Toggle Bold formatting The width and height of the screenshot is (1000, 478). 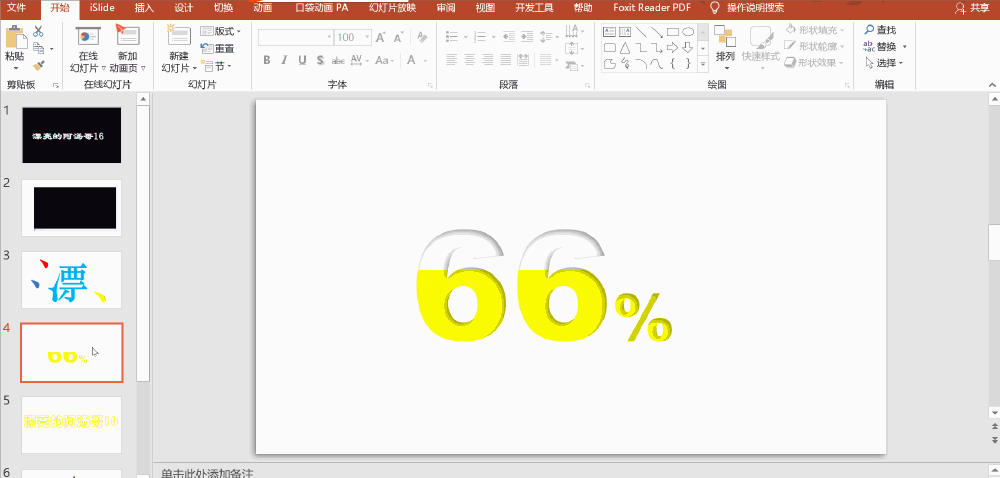(267, 60)
